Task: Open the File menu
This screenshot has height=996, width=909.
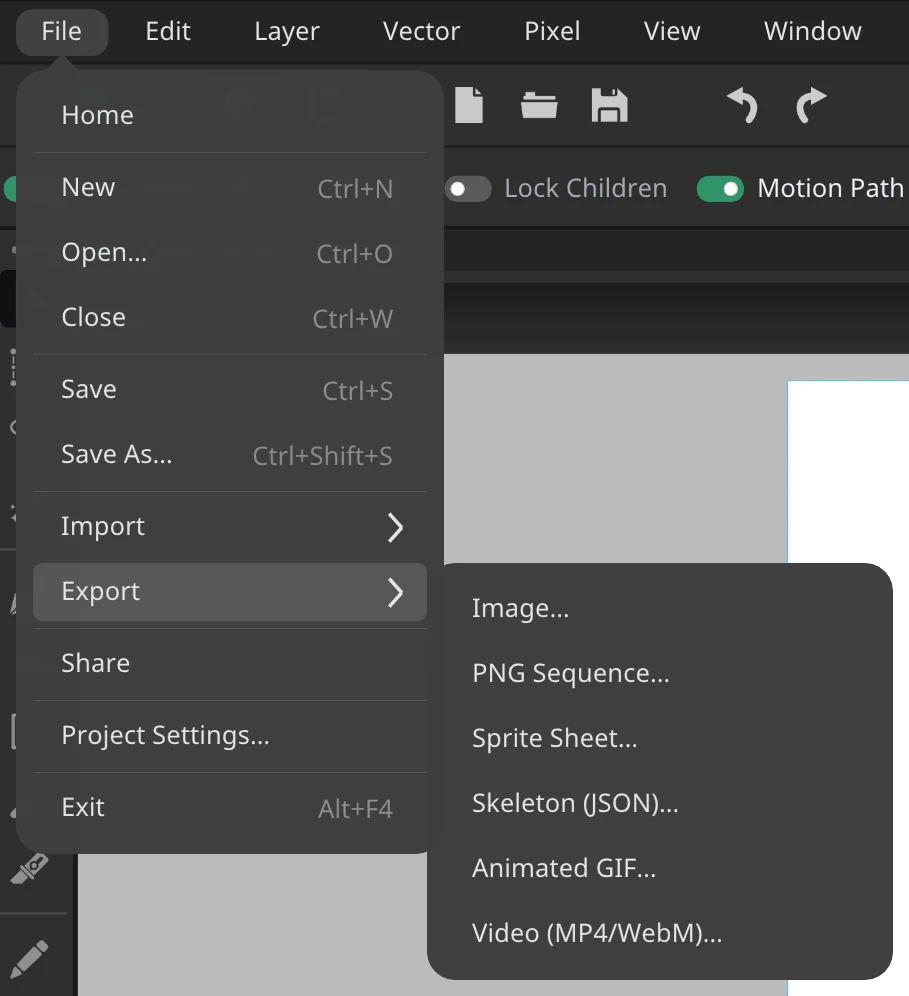Action: (x=62, y=31)
